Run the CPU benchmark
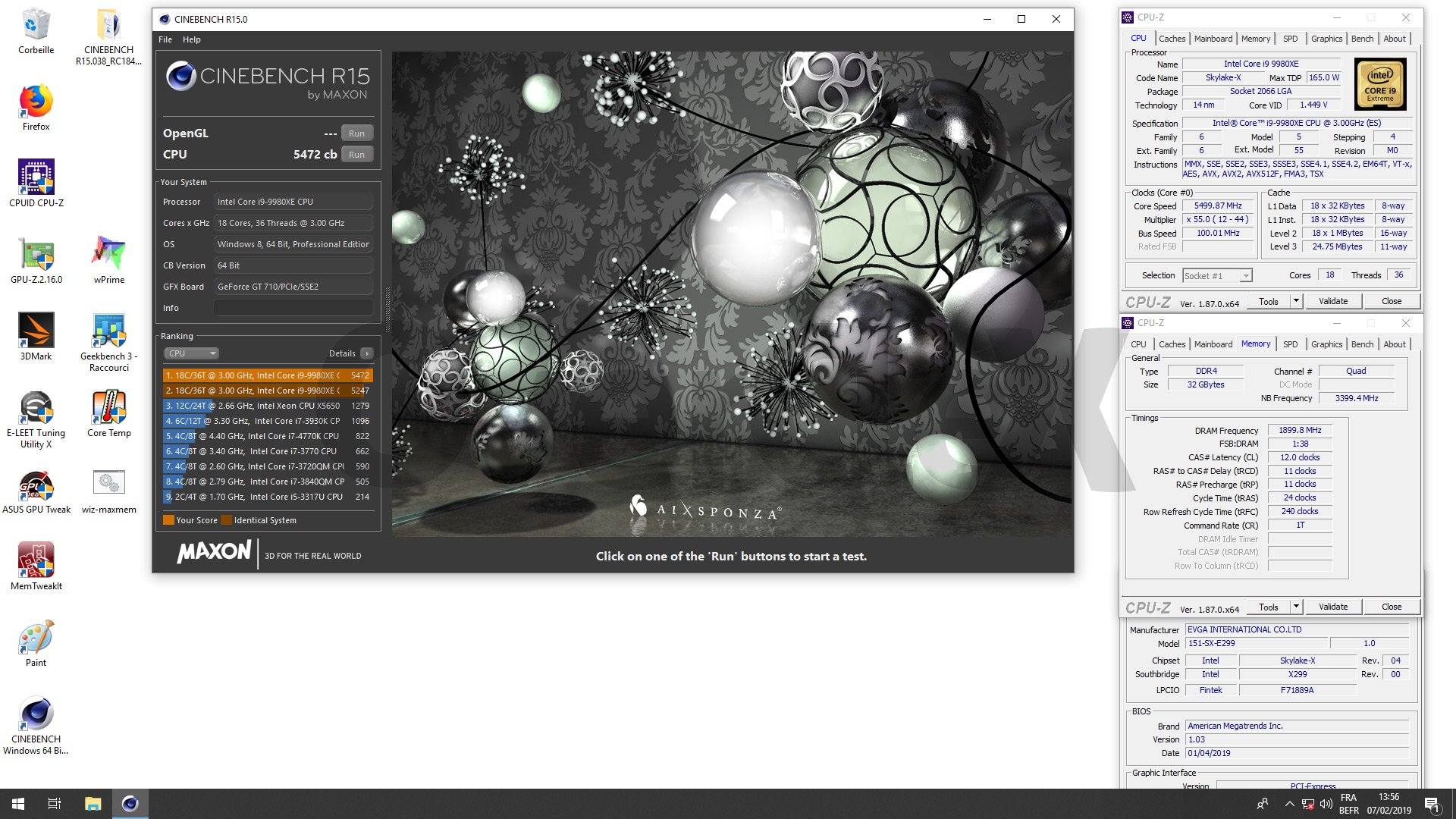Image resolution: width=1456 pixels, height=819 pixels. pyautogui.click(x=356, y=155)
